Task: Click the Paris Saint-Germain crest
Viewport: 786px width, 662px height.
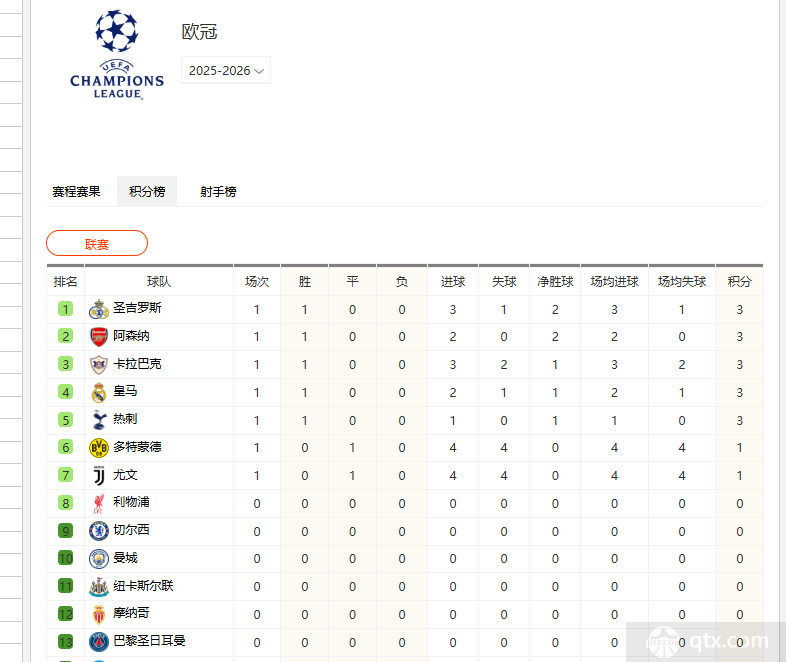Action: (99, 642)
